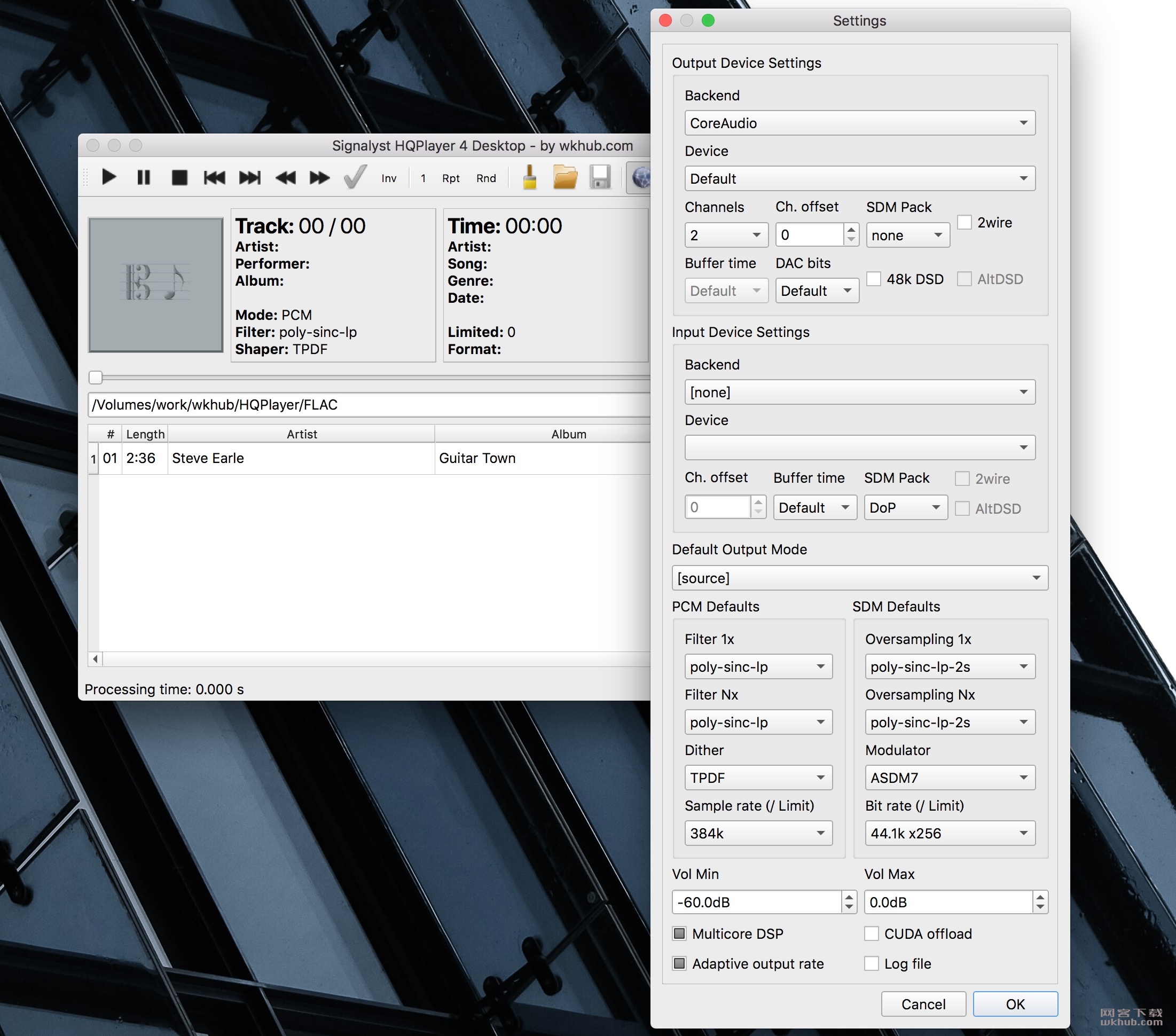Toggle Rnd random playback
Image resolution: width=1176 pixels, height=1036 pixels.
485,178
